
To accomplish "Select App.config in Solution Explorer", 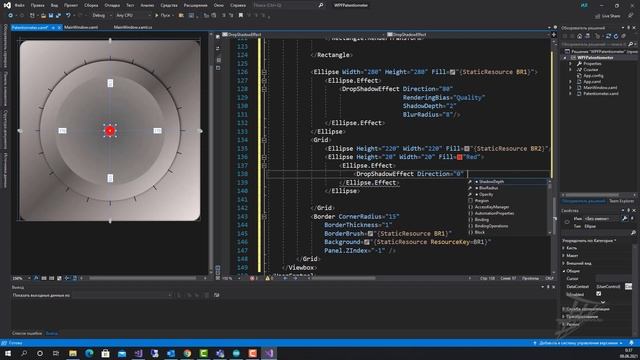I will click(x=593, y=76).
